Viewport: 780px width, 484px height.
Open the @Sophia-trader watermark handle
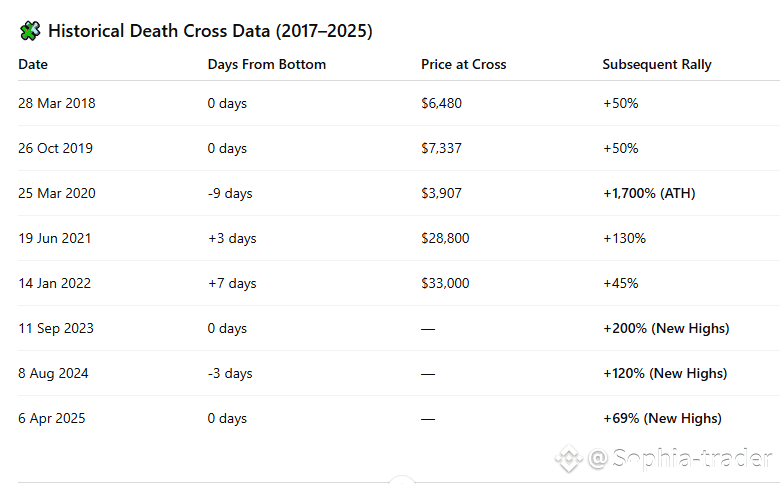pyautogui.click(x=680, y=459)
